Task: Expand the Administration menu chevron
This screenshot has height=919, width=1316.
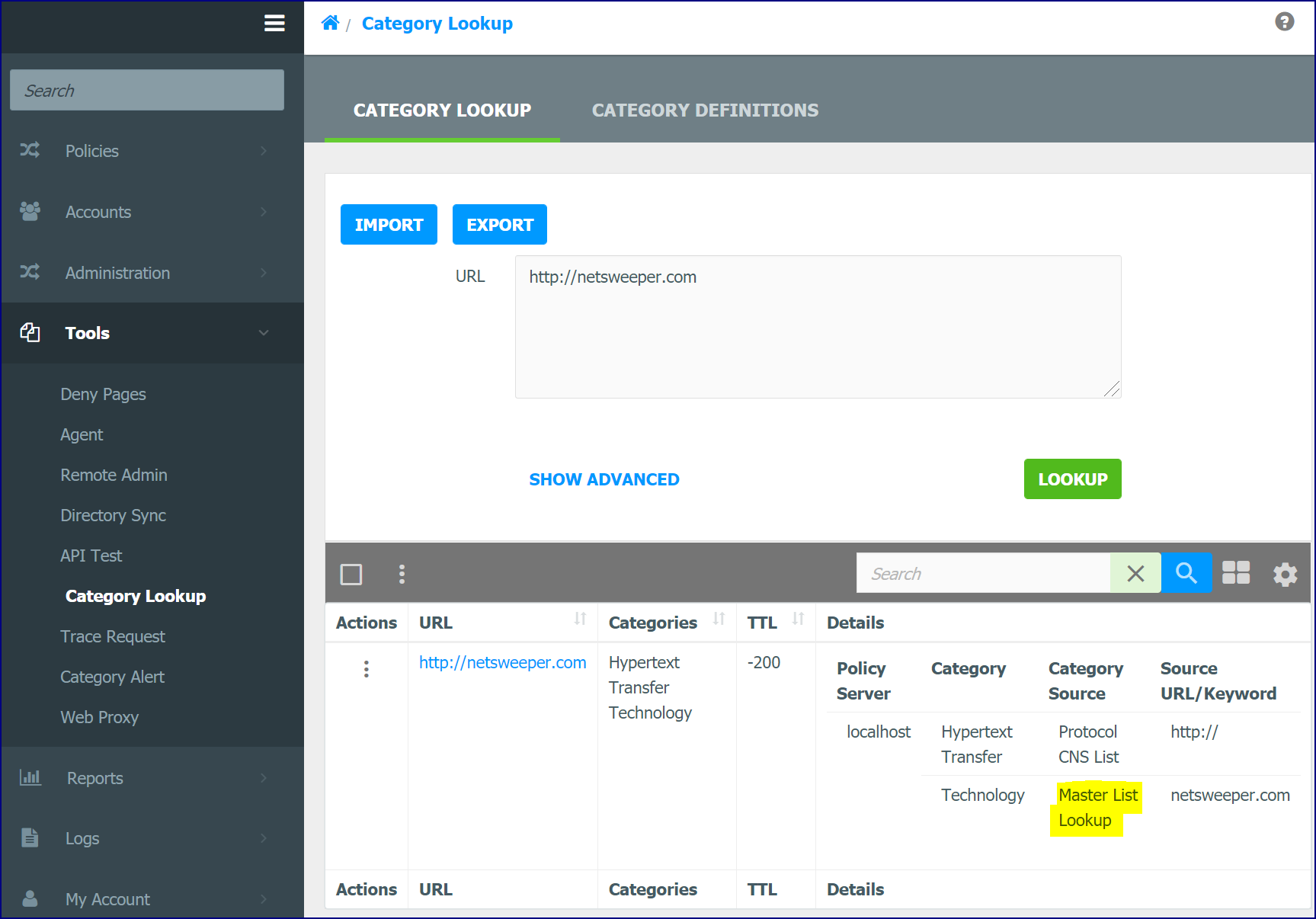Action: (x=264, y=273)
